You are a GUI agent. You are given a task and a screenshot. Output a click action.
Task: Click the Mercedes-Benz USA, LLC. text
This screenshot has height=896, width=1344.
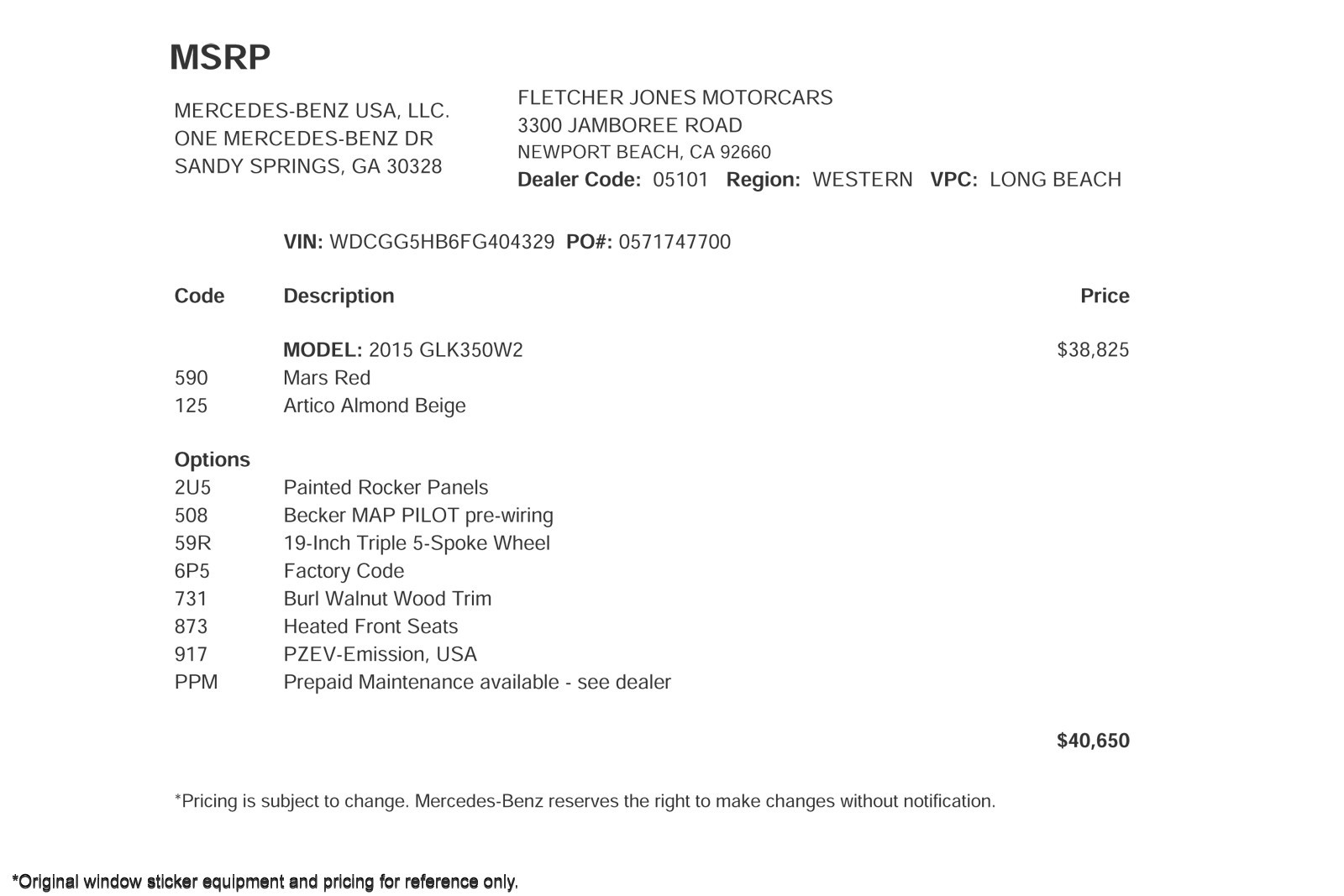312,111
